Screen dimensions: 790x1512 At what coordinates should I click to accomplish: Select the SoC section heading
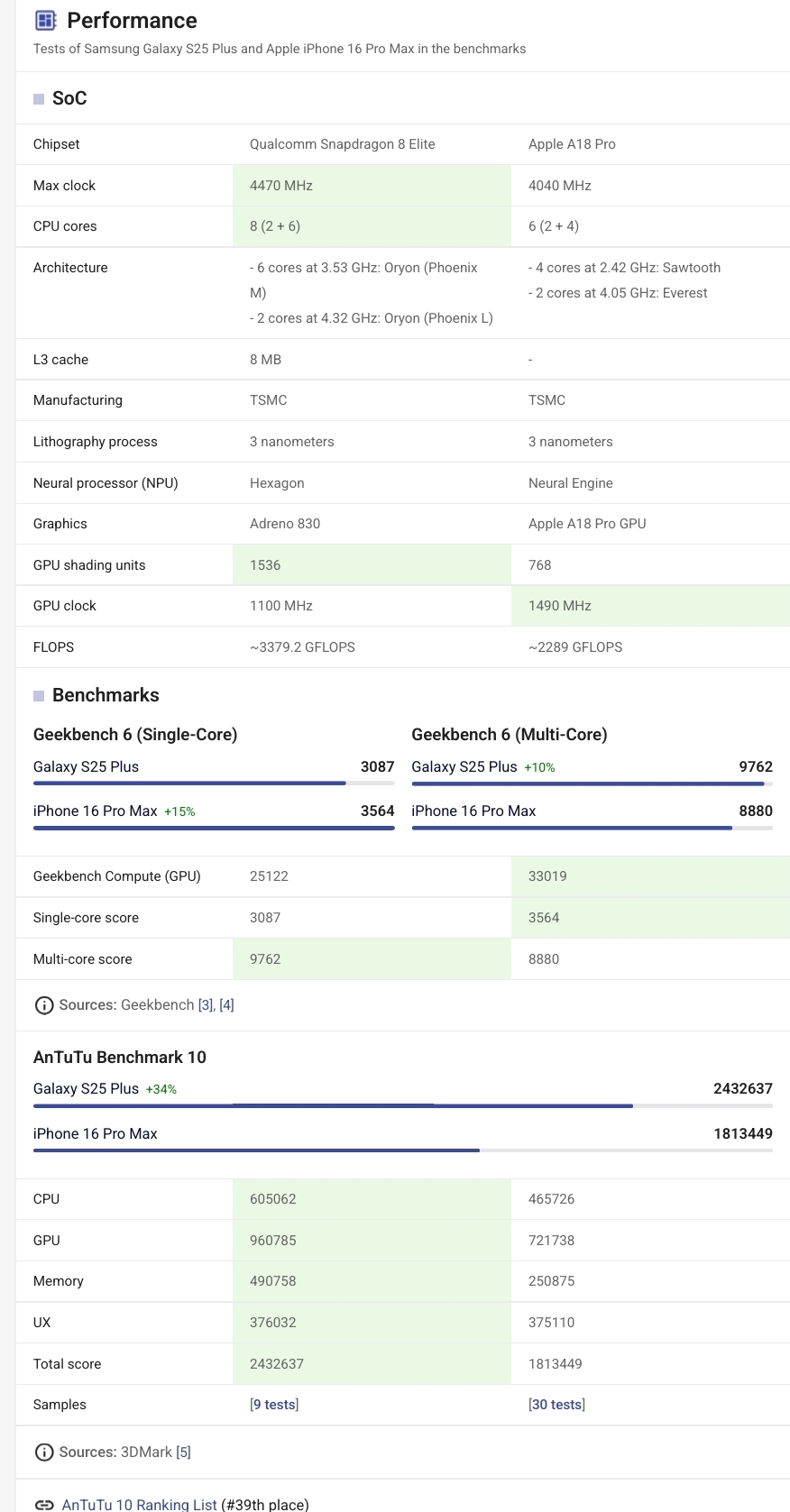(x=69, y=98)
